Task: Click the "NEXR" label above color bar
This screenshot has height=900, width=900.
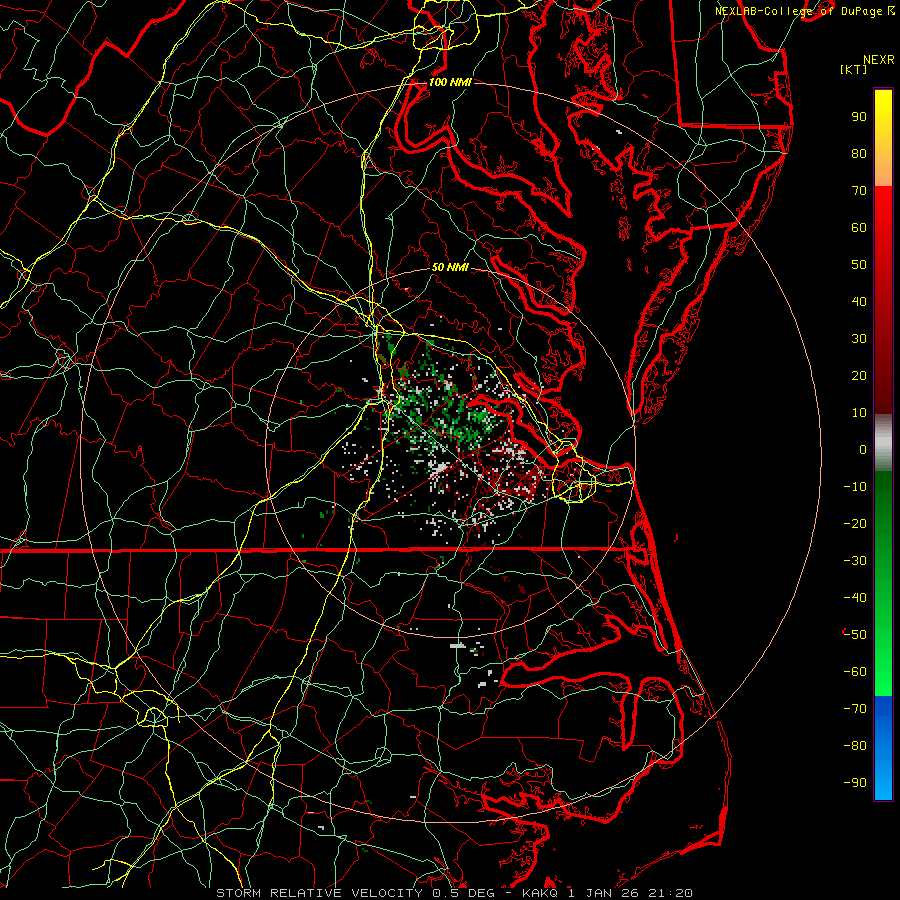Action: [x=879, y=60]
